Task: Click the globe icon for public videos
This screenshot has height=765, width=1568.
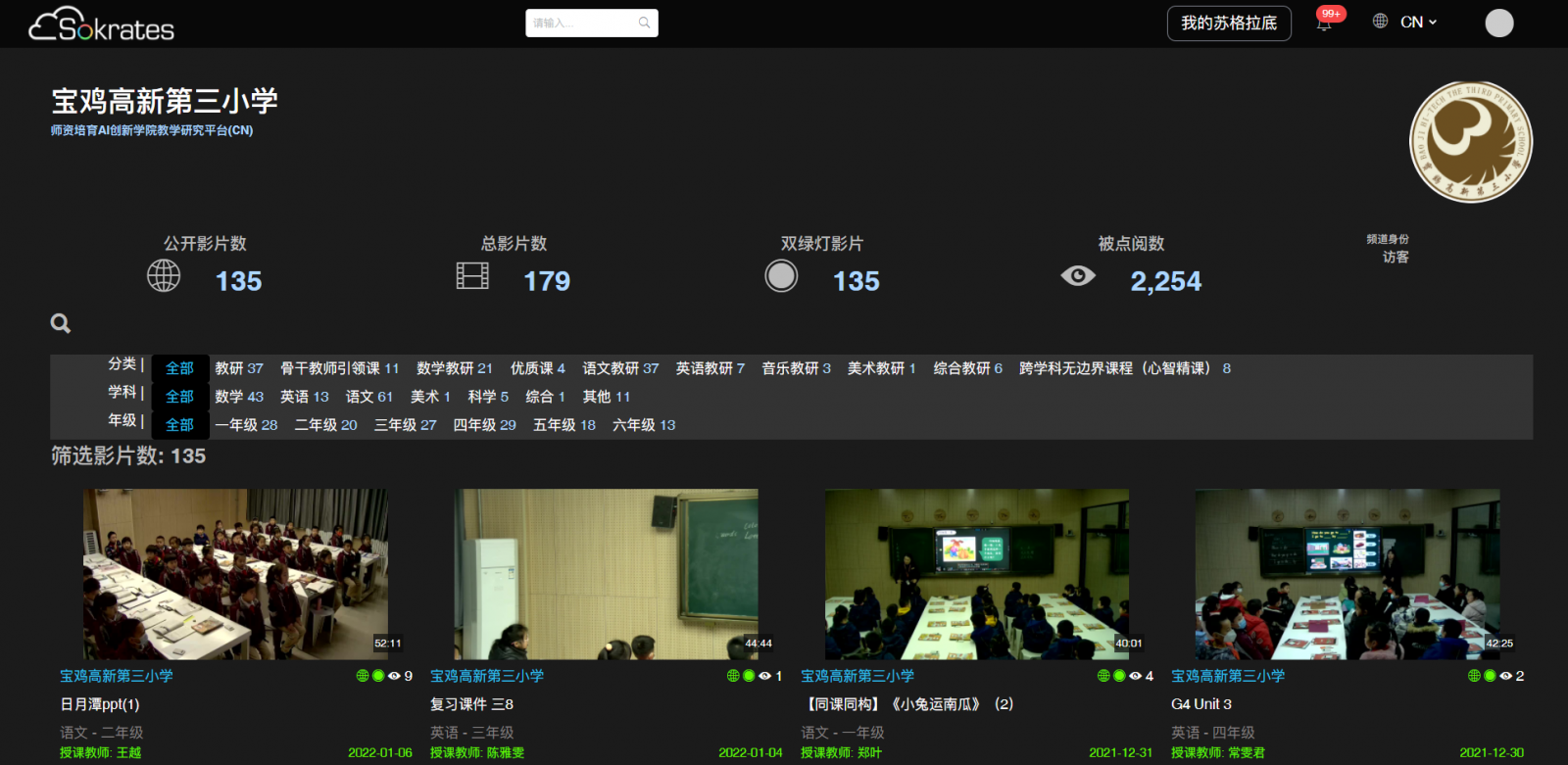Action: click(164, 276)
